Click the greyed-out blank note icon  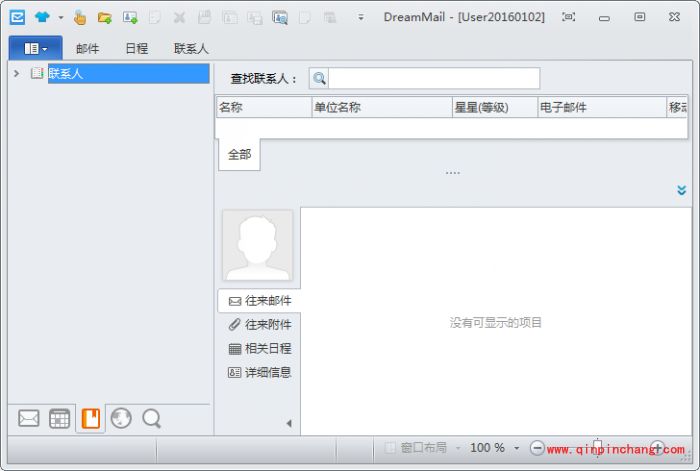(305, 18)
